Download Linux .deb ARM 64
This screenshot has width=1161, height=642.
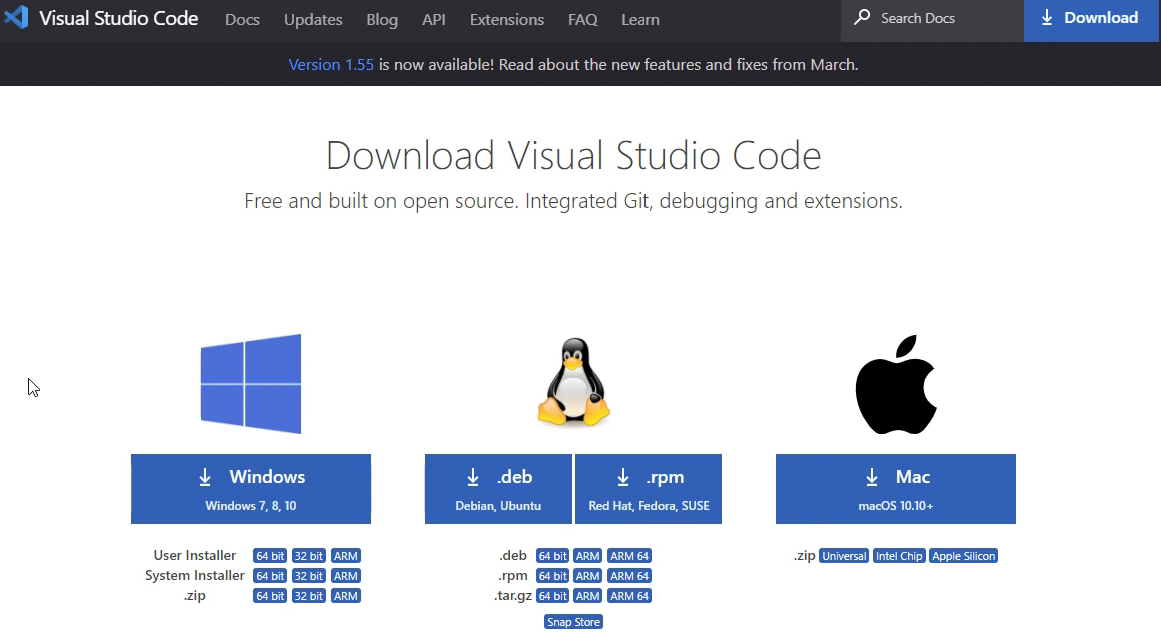(629, 555)
